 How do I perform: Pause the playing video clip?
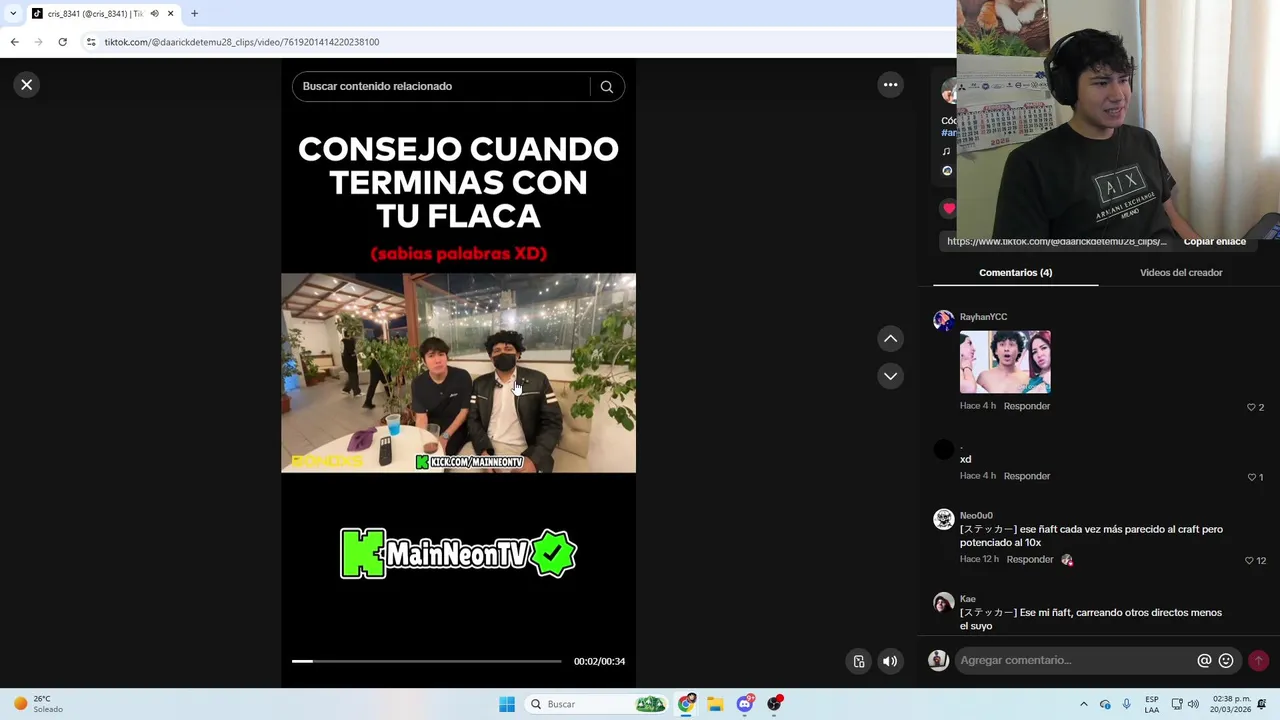(x=458, y=372)
